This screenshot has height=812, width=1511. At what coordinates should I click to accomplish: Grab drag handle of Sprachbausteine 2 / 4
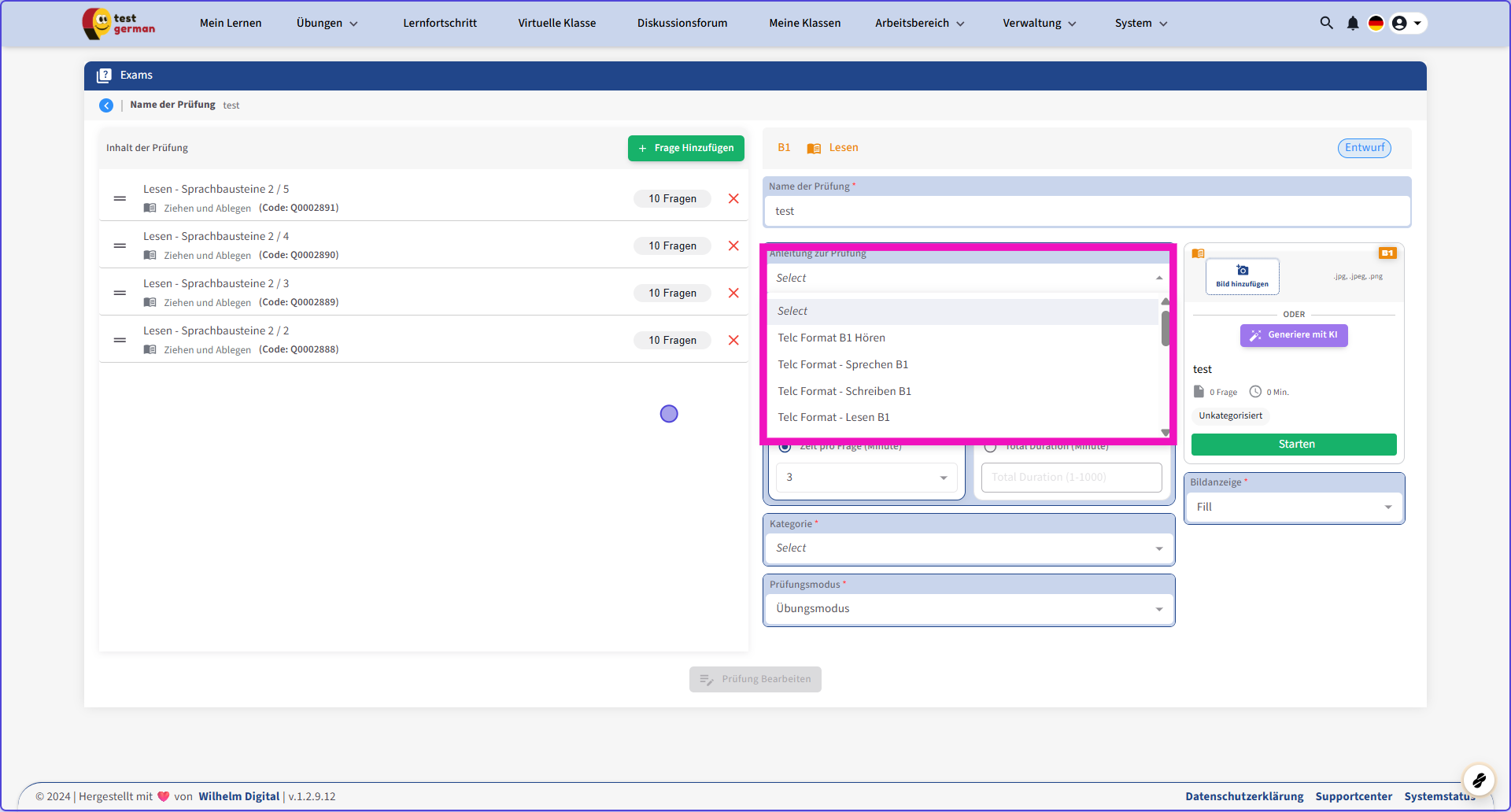click(x=120, y=245)
